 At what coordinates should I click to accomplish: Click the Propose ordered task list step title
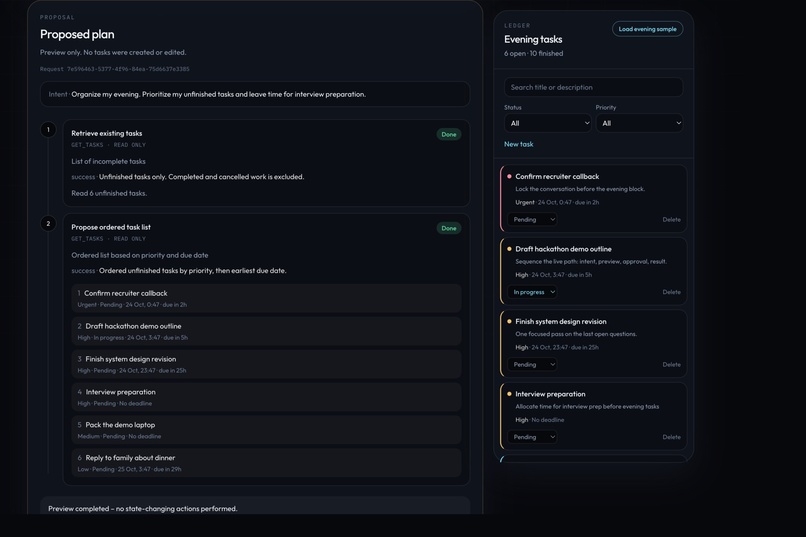(111, 227)
